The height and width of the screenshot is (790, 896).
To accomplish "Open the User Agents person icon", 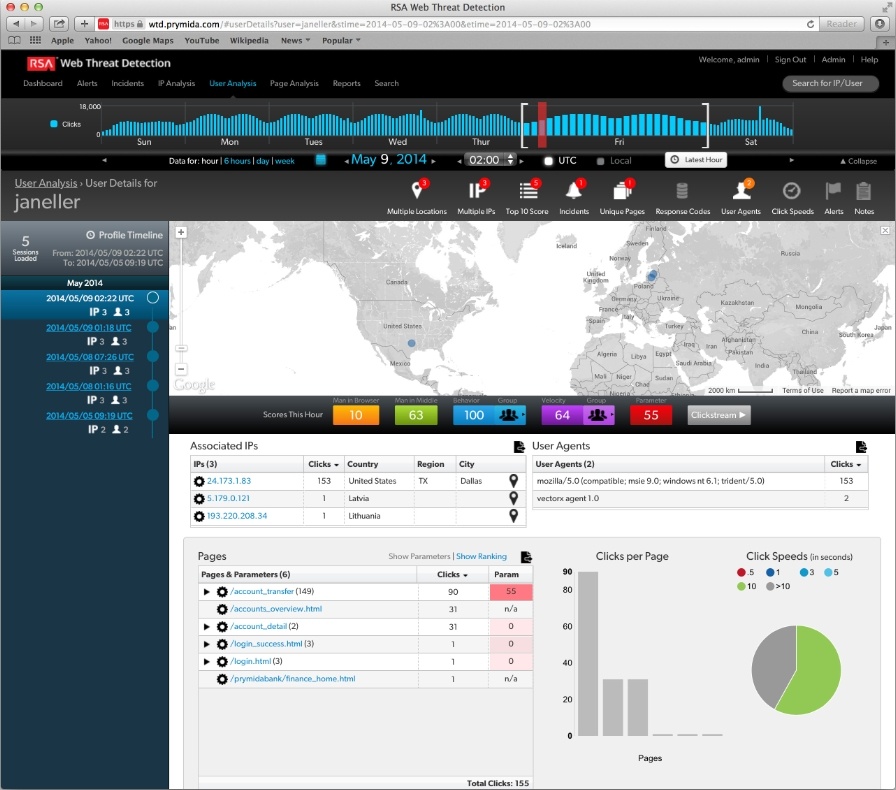I will [741, 190].
